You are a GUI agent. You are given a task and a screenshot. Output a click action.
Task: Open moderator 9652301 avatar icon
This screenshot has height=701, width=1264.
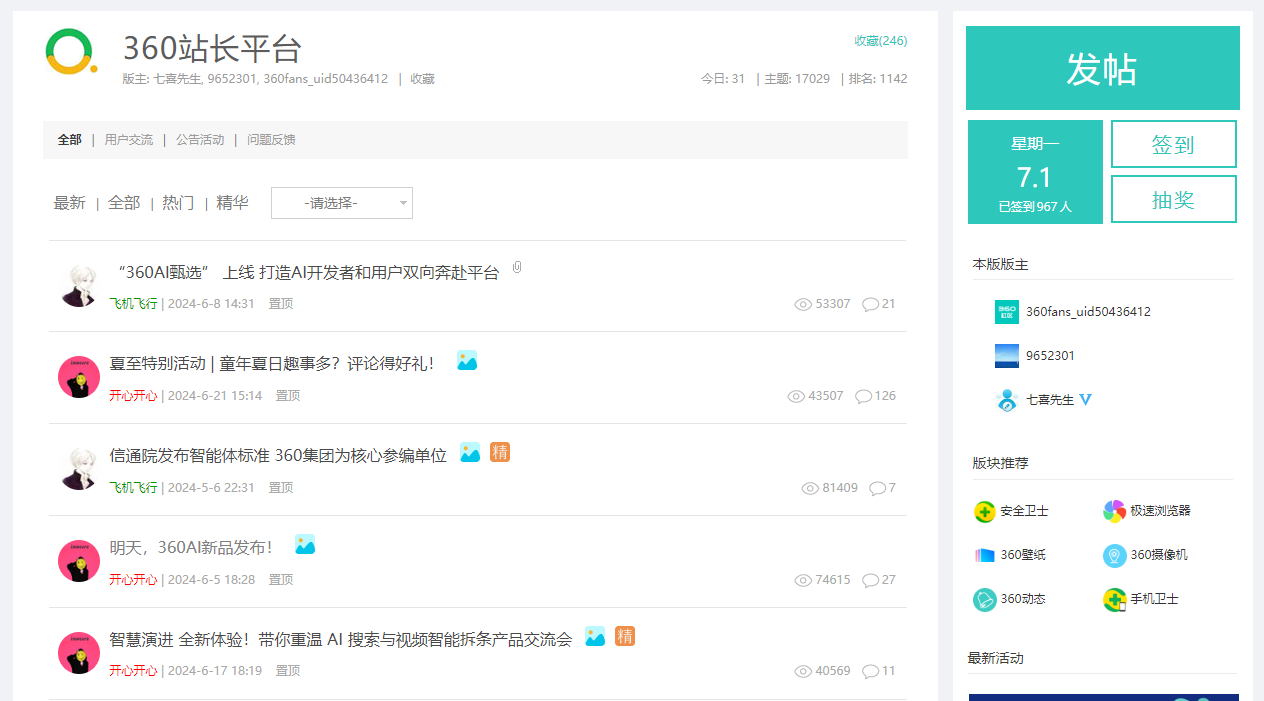[1007, 356]
